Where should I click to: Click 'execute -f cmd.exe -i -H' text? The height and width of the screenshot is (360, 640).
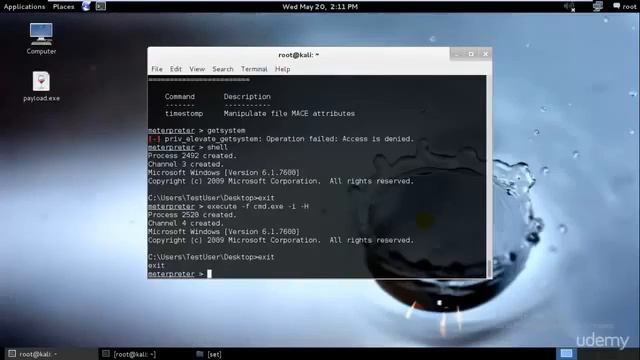click(x=258, y=207)
